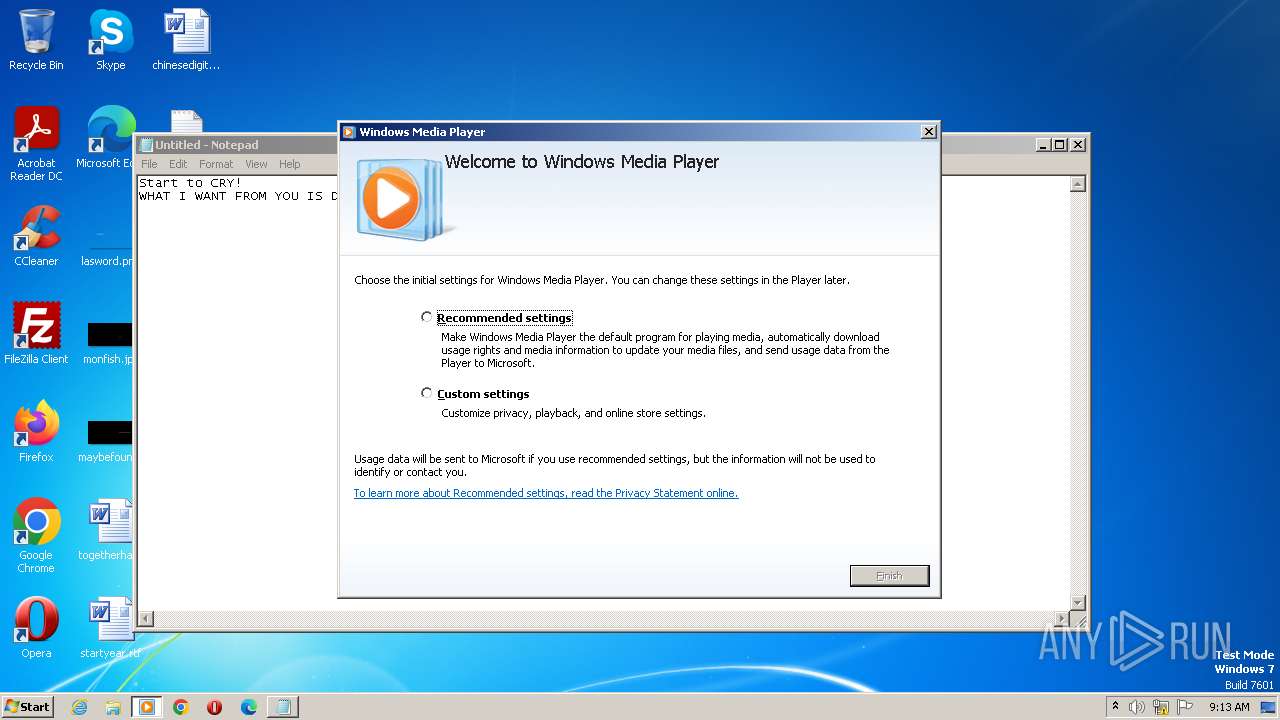Open Windows Explorer folder in taskbar
Image resolution: width=1280 pixels, height=720 pixels.
tap(113, 707)
